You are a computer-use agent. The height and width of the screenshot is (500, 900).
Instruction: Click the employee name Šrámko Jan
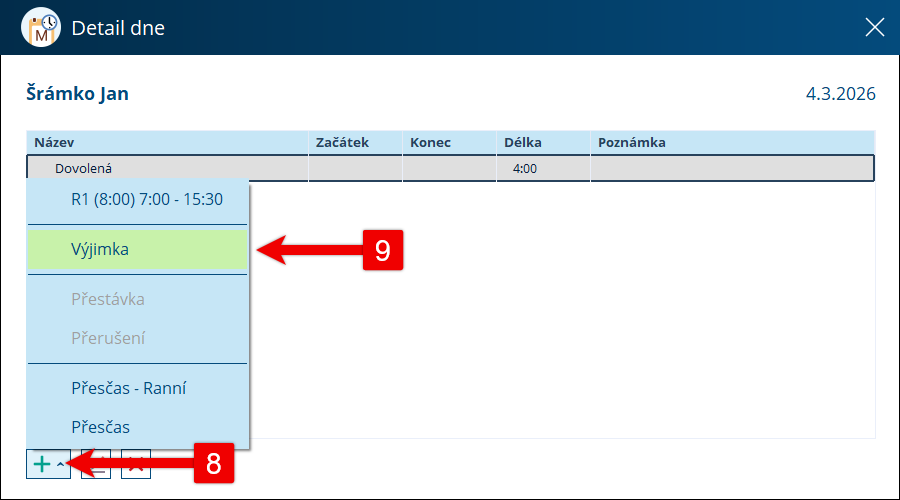tap(77, 94)
